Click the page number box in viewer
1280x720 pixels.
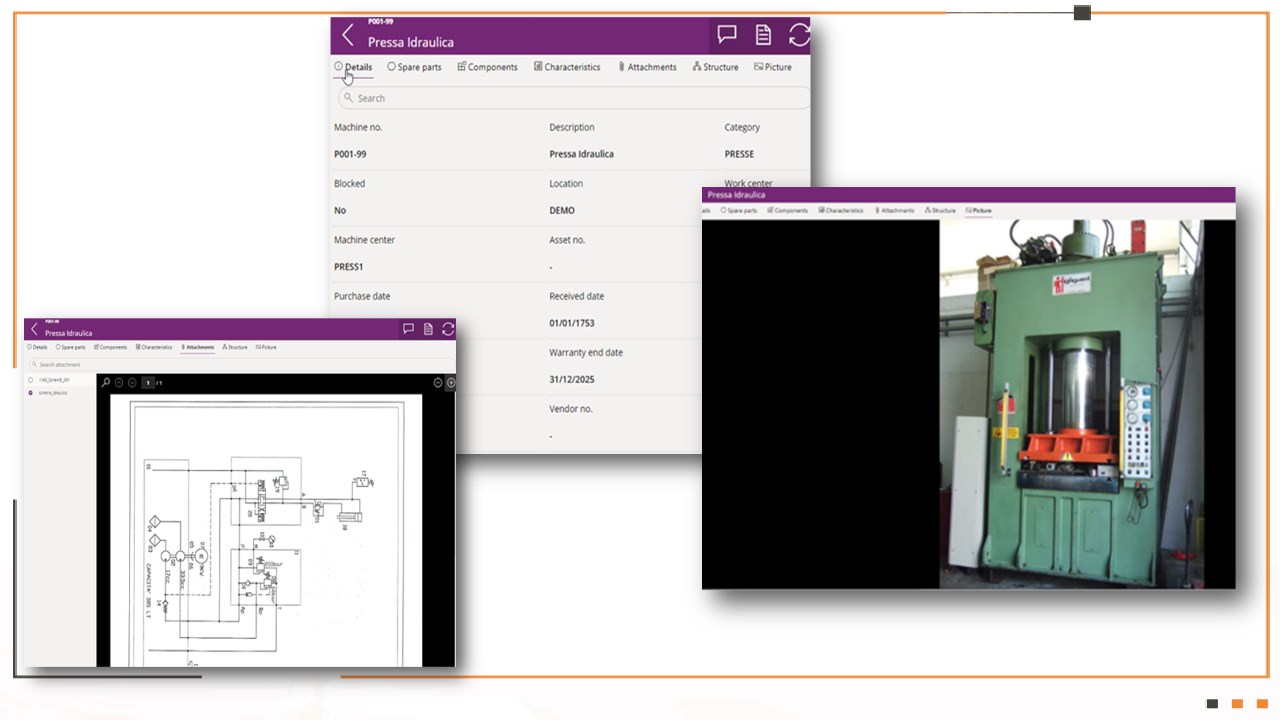tap(148, 383)
